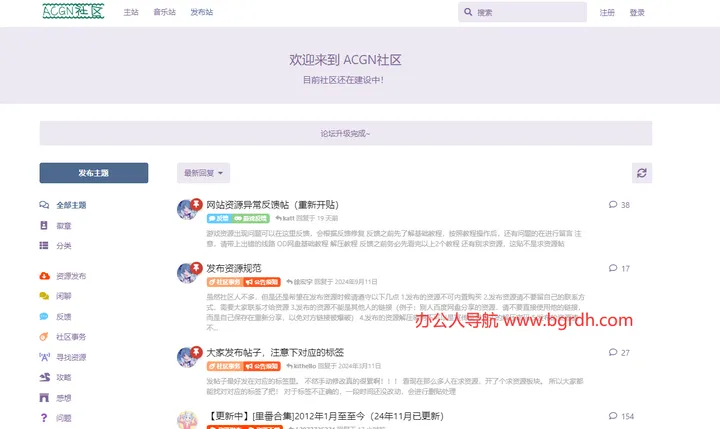Viewport: 720px width, 429px height.
Task: Open the 感想 tag
Action: click(x=64, y=398)
